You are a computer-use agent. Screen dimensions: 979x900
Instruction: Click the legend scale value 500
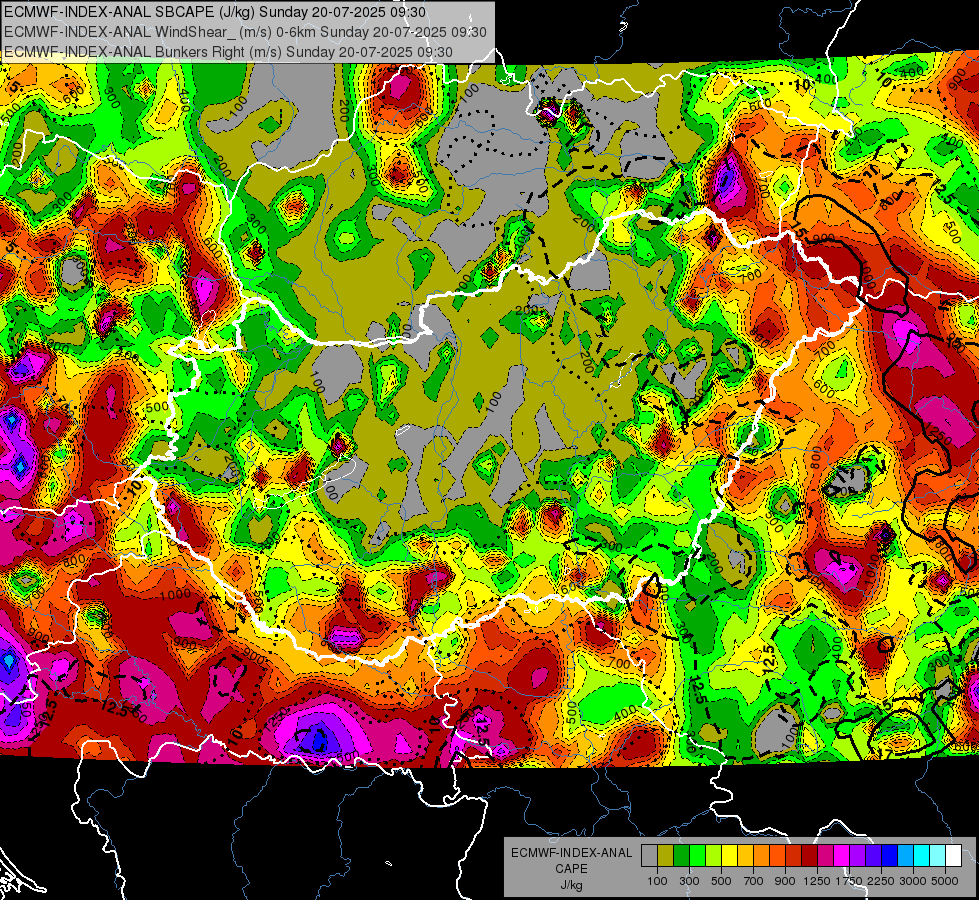click(721, 881)
